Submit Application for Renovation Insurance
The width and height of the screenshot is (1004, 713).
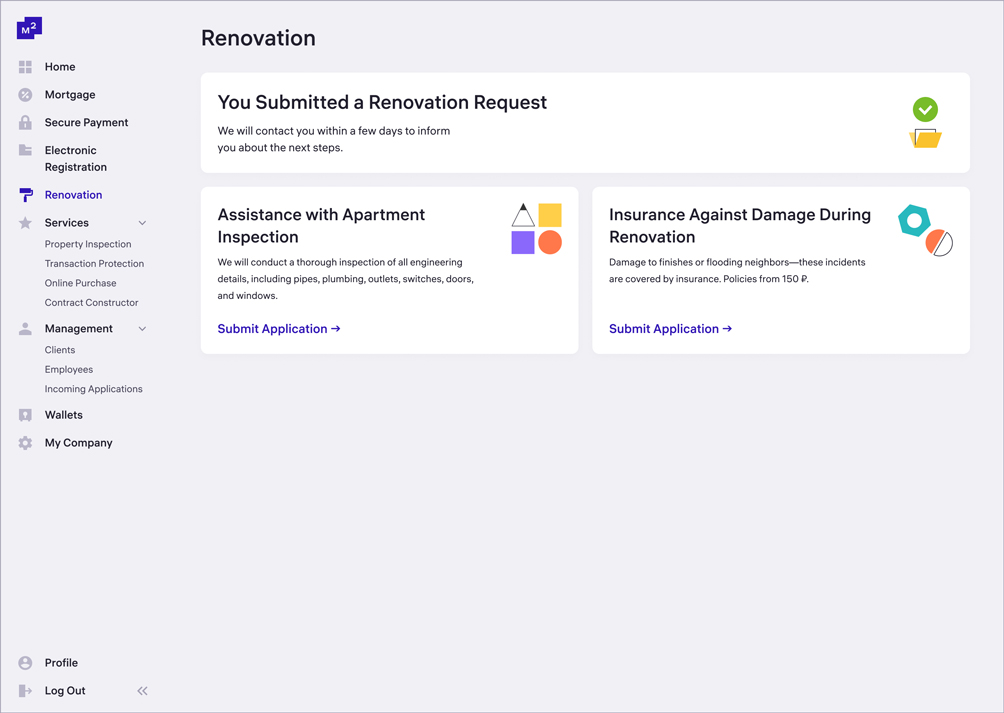click(670, 329)
